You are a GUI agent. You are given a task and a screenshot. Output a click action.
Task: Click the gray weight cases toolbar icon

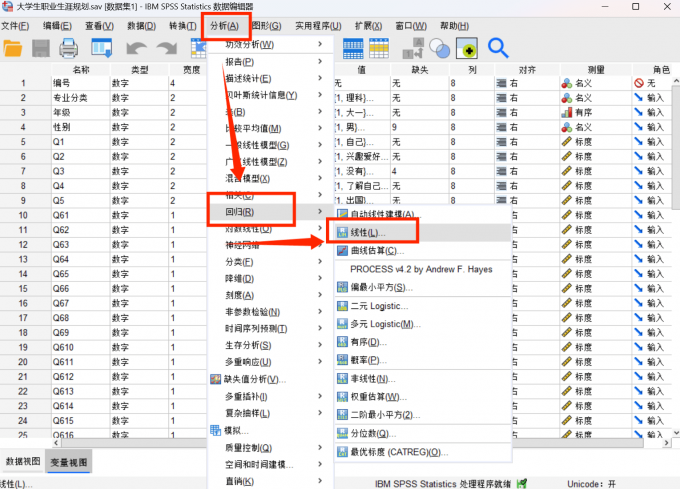click(412, 48)
